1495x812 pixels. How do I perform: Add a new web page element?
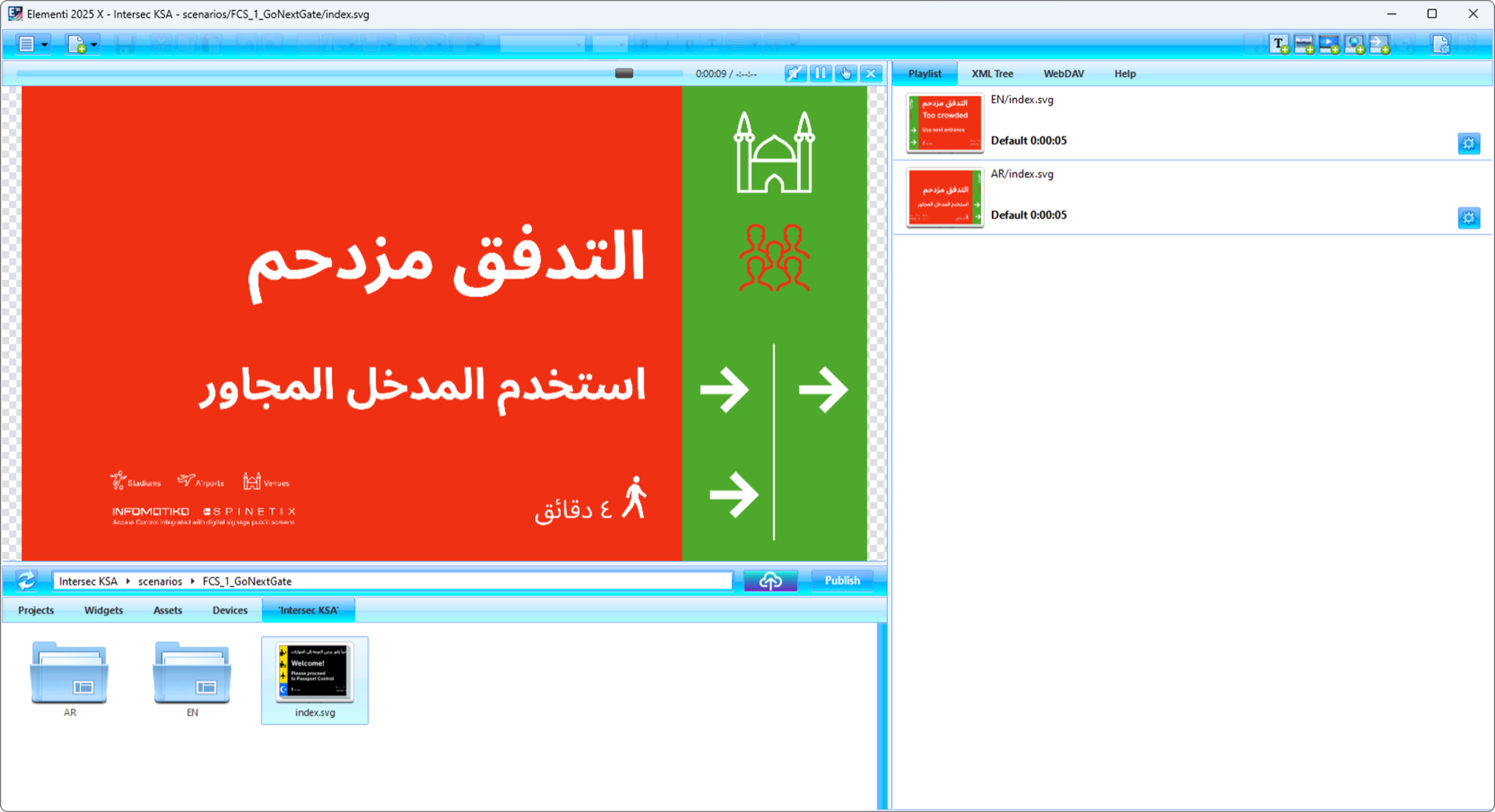click(1356, 44)
